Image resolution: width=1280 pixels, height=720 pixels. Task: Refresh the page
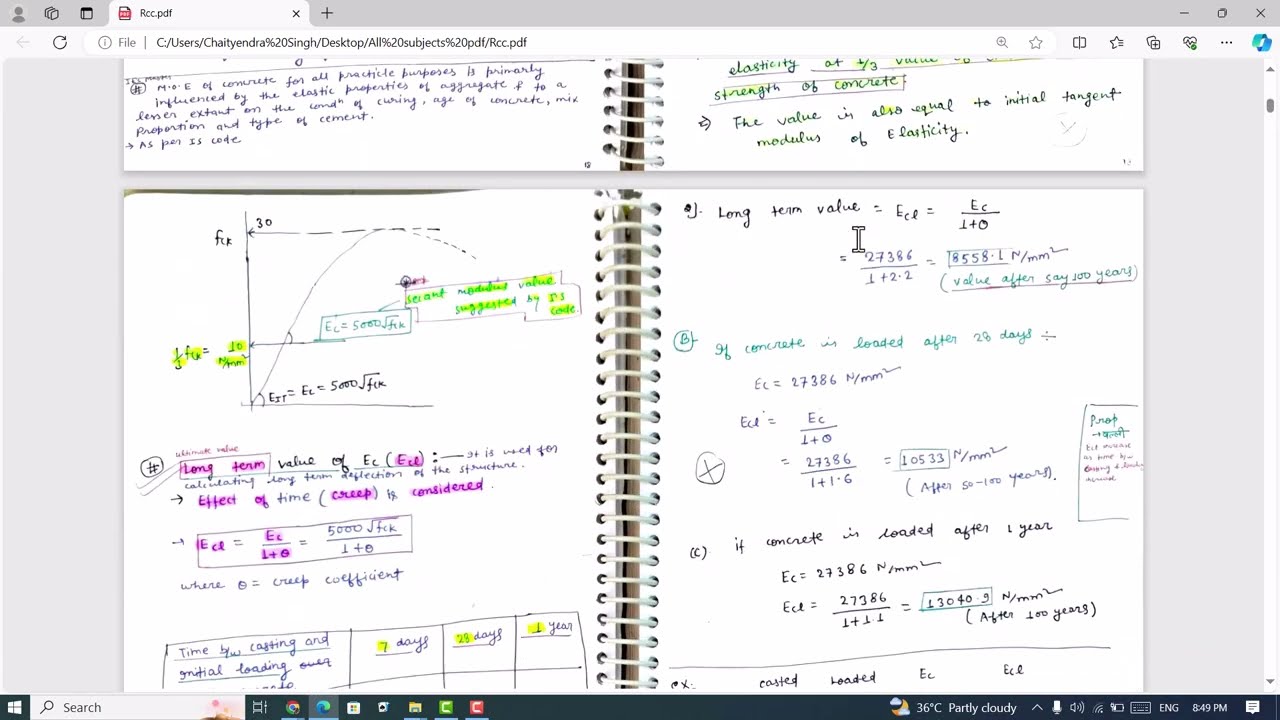(x=60, y=42)
